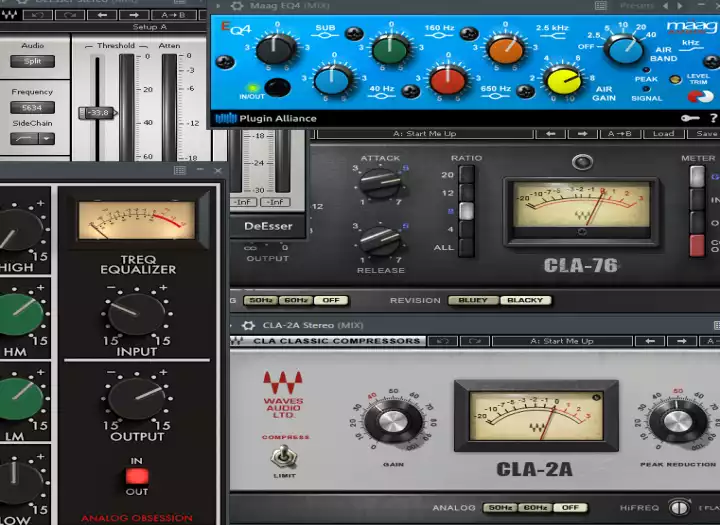
Task: Click the left -Inf peak readout
Action: 243,202
